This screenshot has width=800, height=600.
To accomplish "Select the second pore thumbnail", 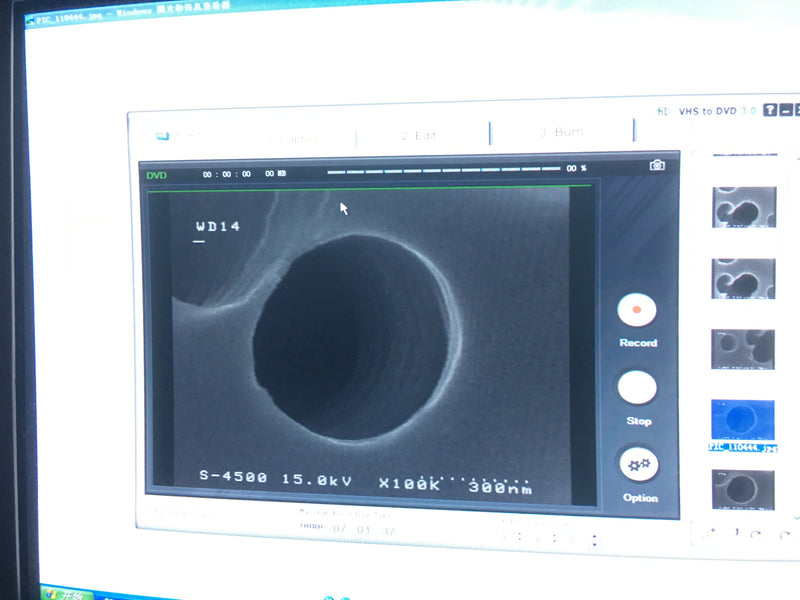I will coord(743,279).
